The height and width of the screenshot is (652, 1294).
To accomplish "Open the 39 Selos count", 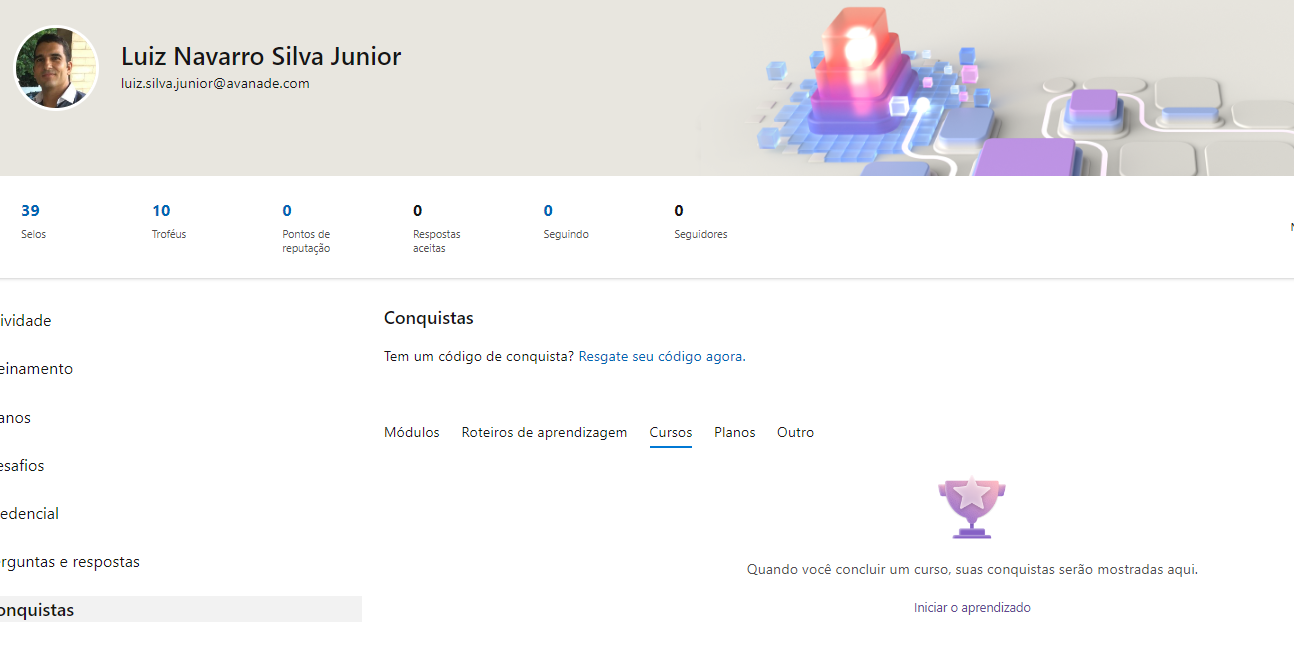I will click(33, 221).
